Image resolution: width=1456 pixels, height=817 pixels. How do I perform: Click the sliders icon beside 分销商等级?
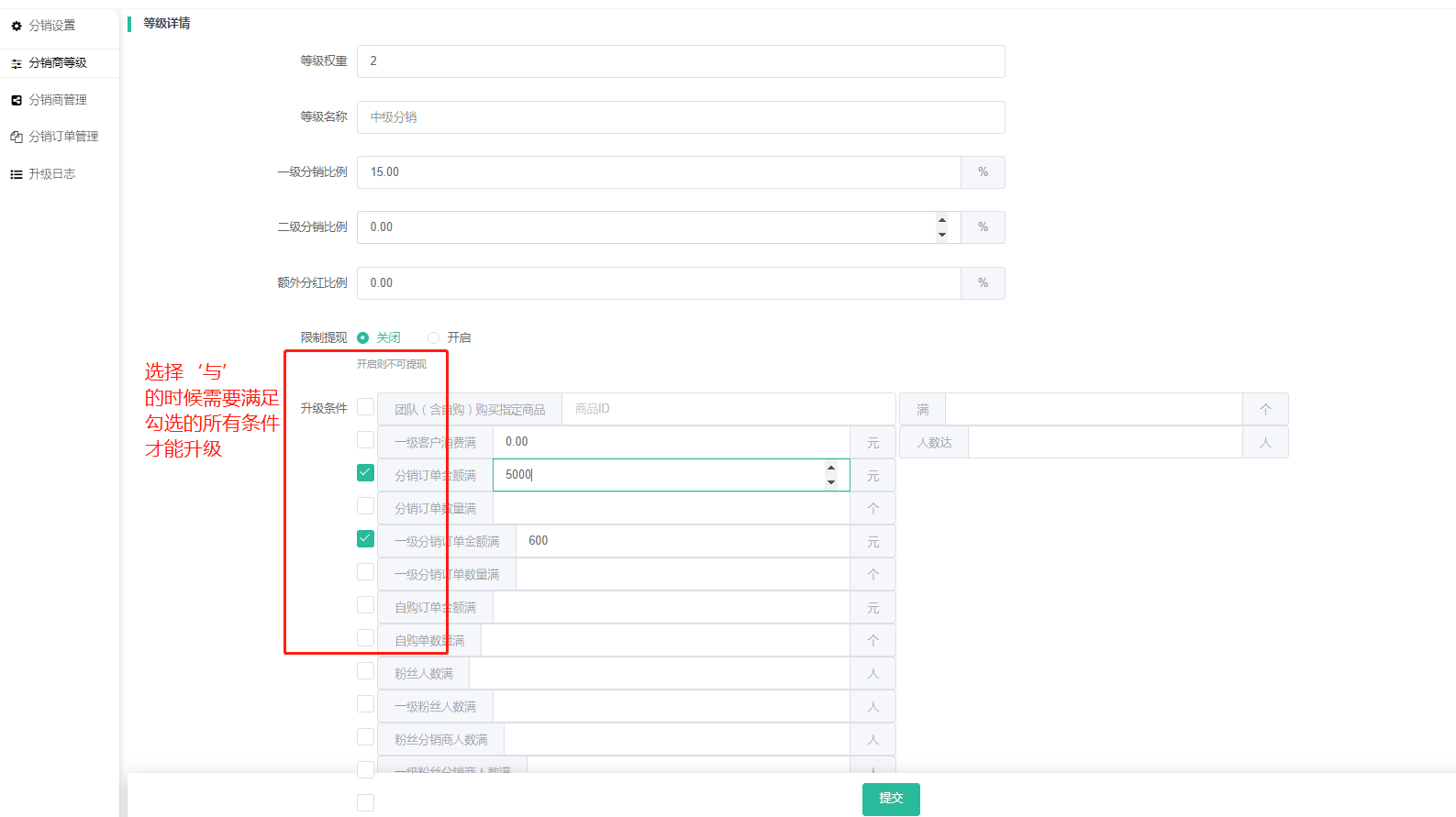point(17,63)
